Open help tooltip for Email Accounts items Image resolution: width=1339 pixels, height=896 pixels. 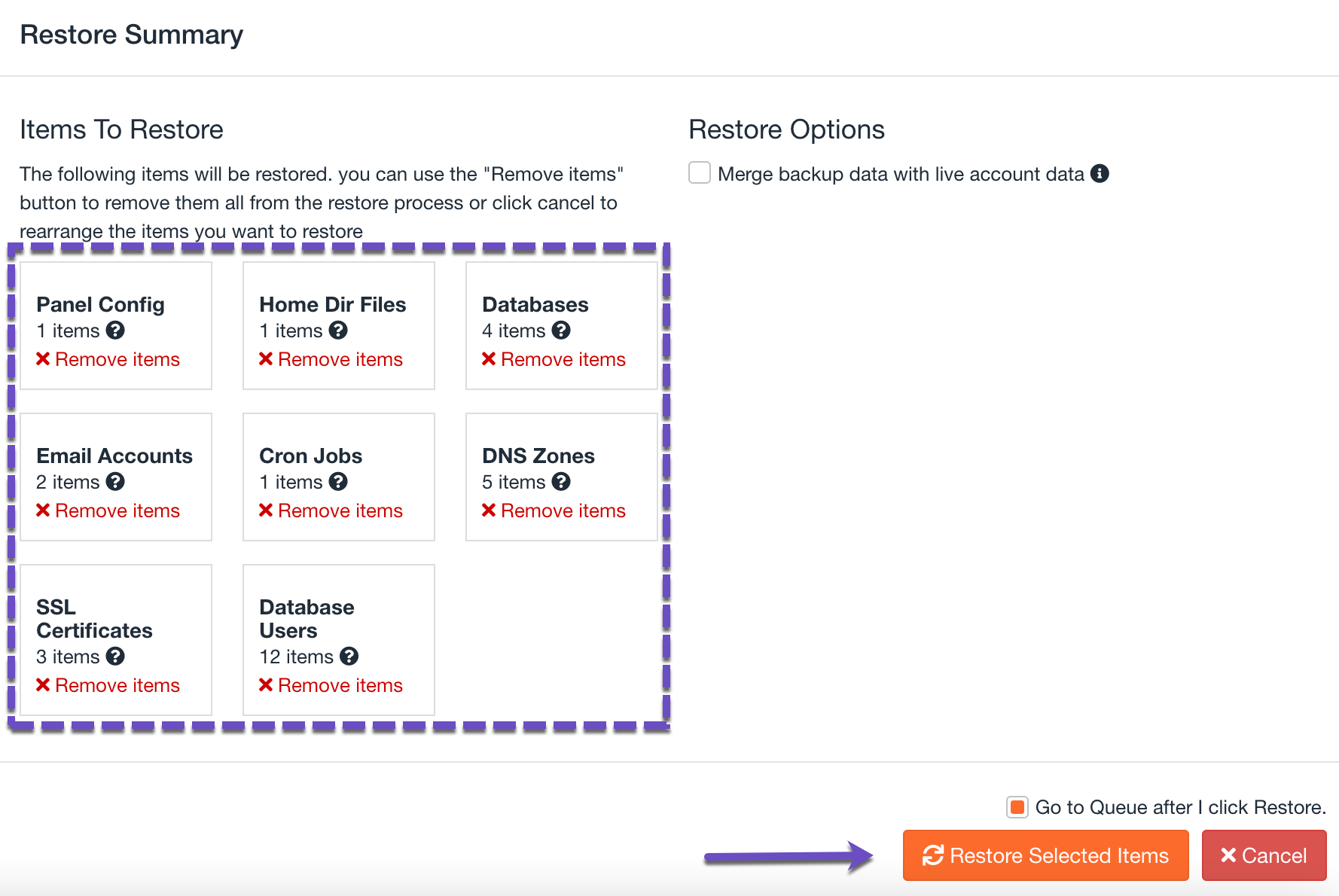pyautogui.click(x=115, y=482)
